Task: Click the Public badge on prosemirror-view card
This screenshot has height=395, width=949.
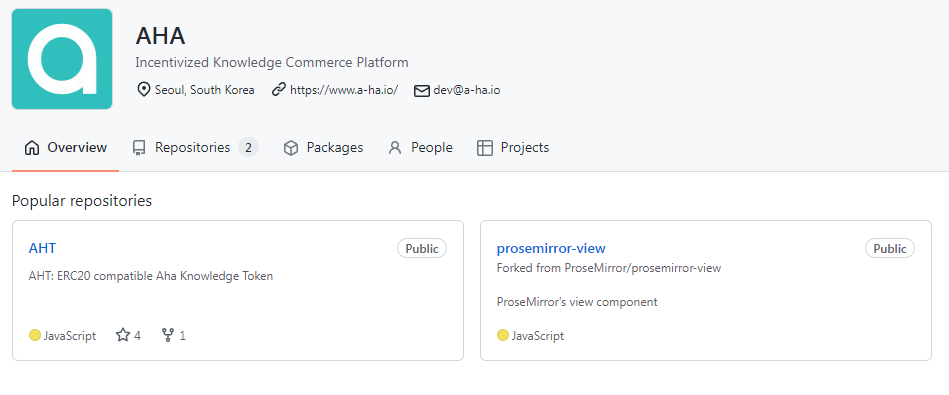Action: [x=890, y=249]
